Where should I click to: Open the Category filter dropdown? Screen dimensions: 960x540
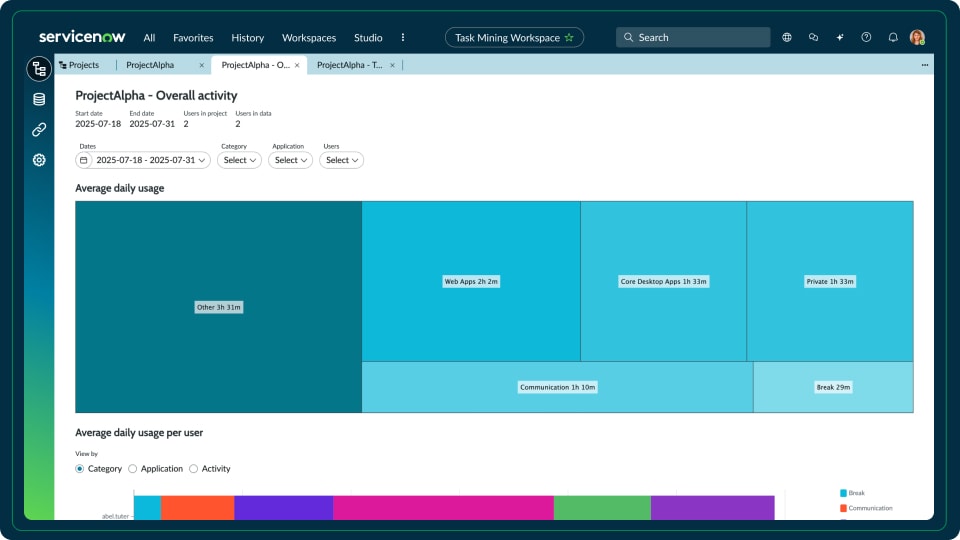click(x=240, y=160)
